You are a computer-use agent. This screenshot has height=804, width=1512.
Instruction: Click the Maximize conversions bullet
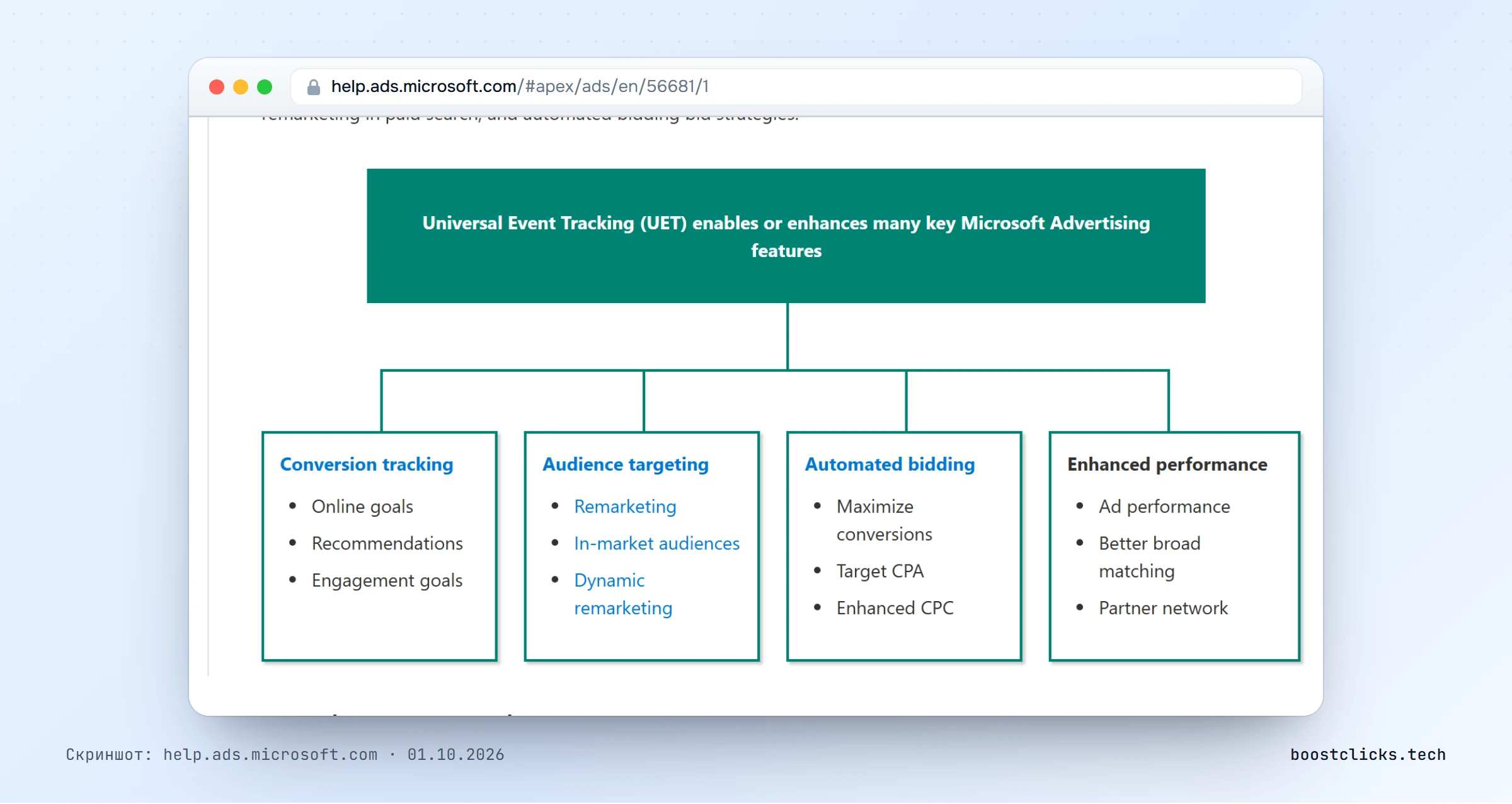pos(884,520)
